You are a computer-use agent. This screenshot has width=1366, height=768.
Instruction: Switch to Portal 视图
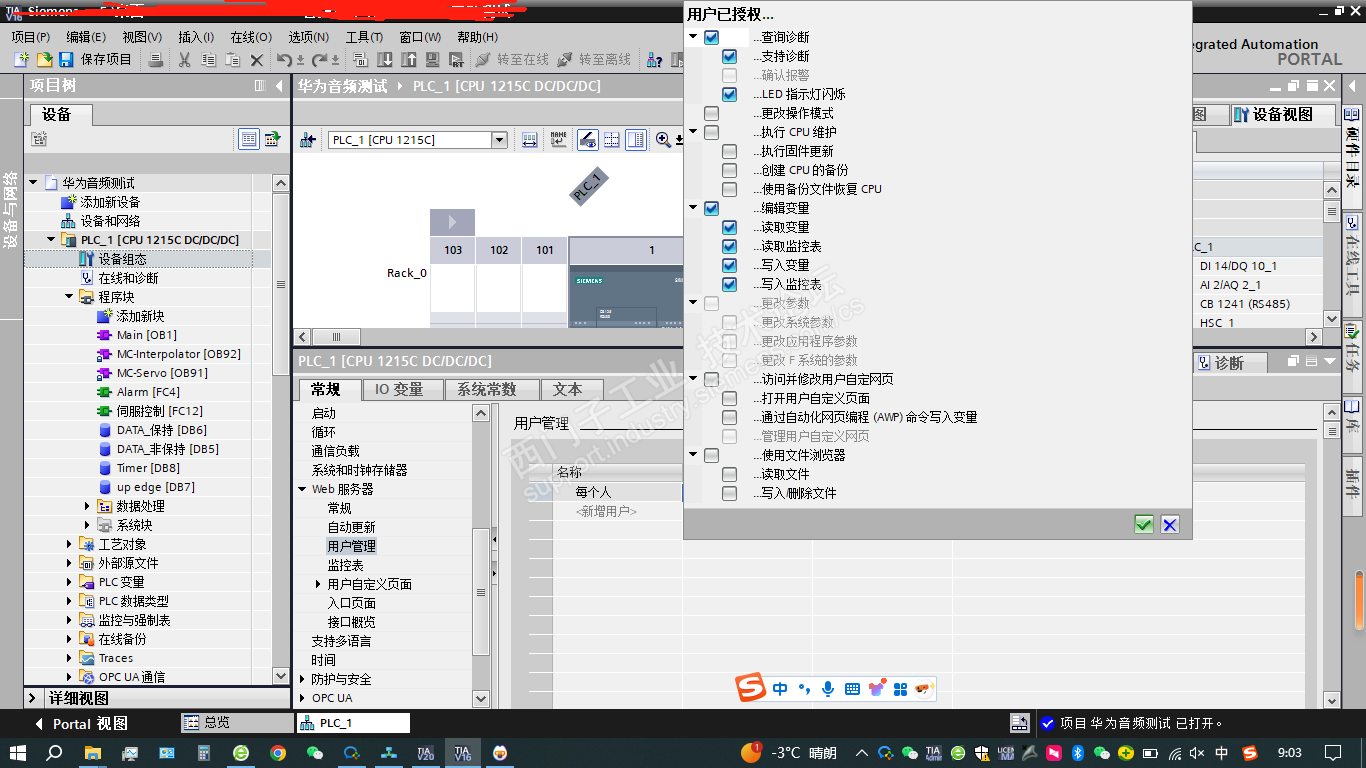pyautogui.click(x=80, y=723)
